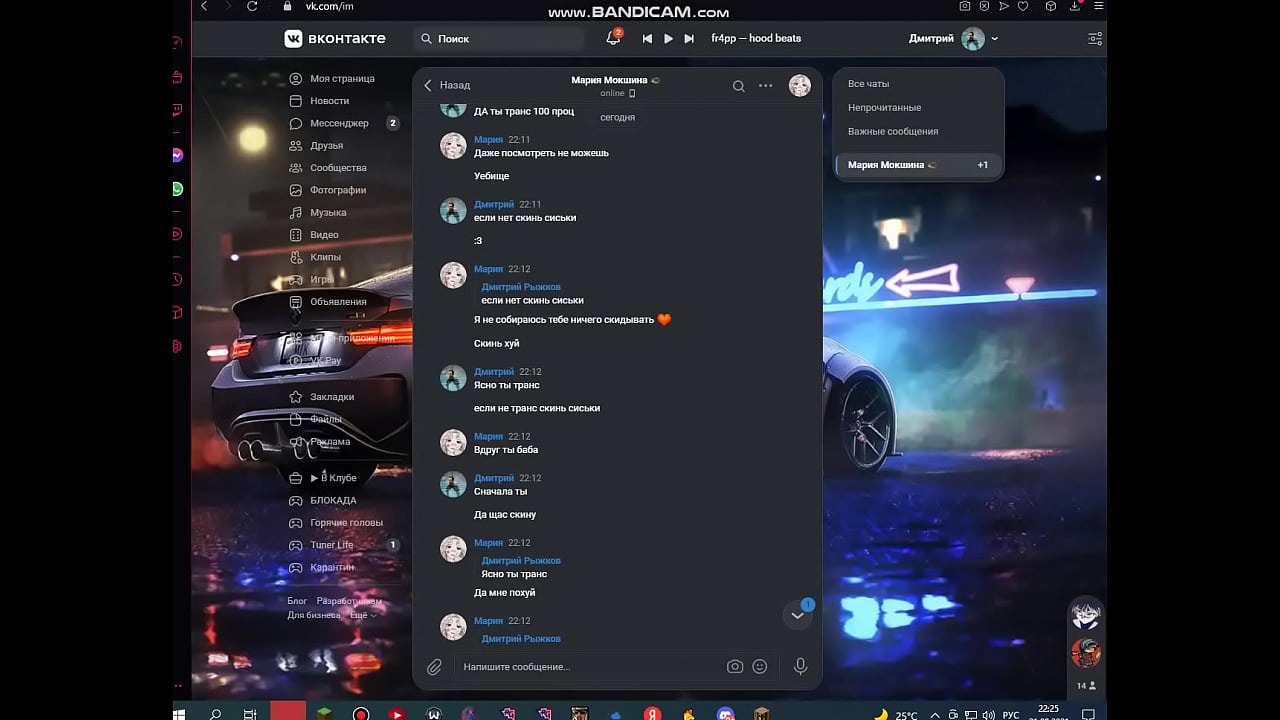Click the paperclip attach file icon
Image resolution: width=1280 pixels, height=720 pixels.
point(434,667)
